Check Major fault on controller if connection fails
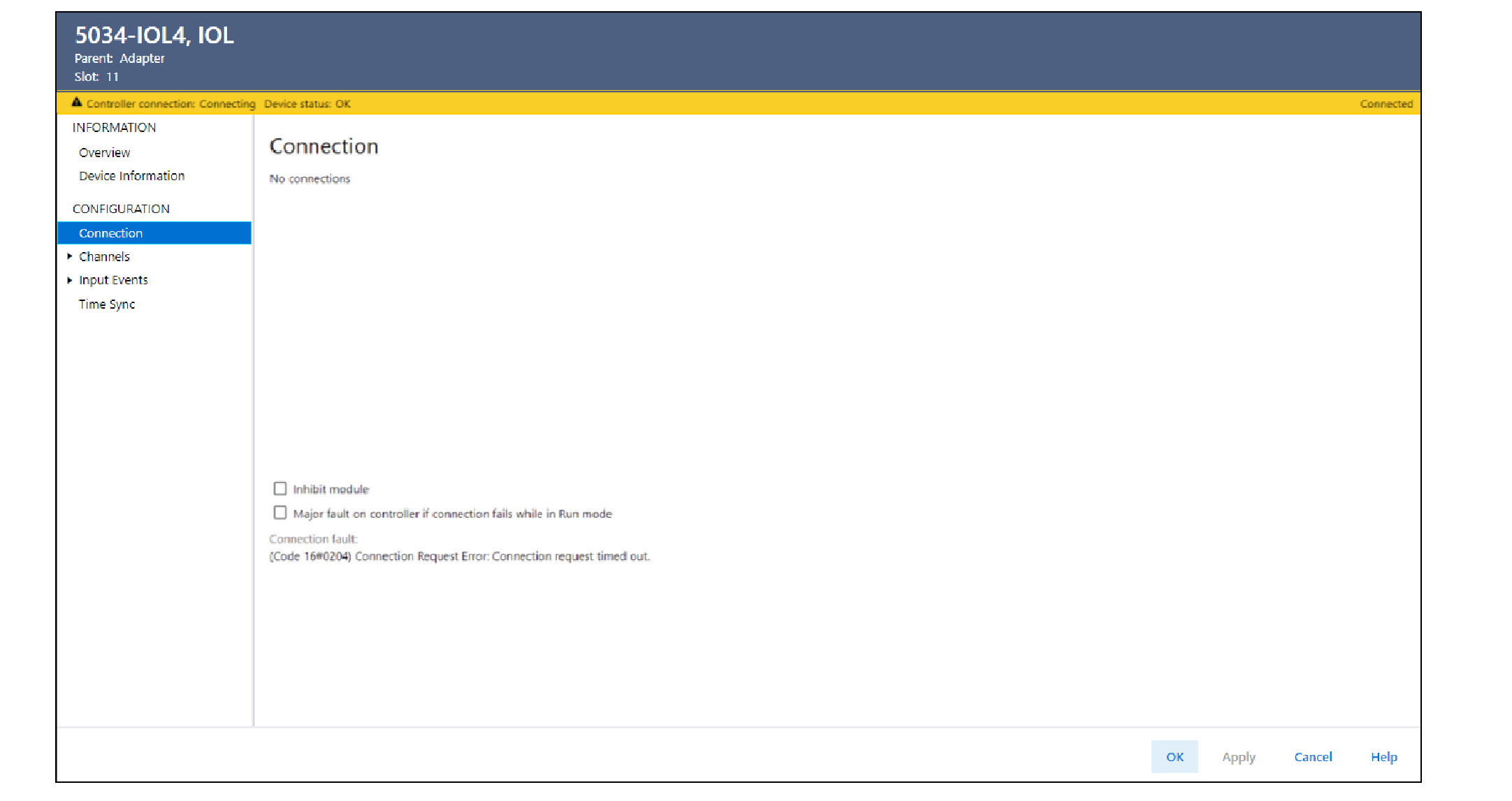 pos(279,513)
